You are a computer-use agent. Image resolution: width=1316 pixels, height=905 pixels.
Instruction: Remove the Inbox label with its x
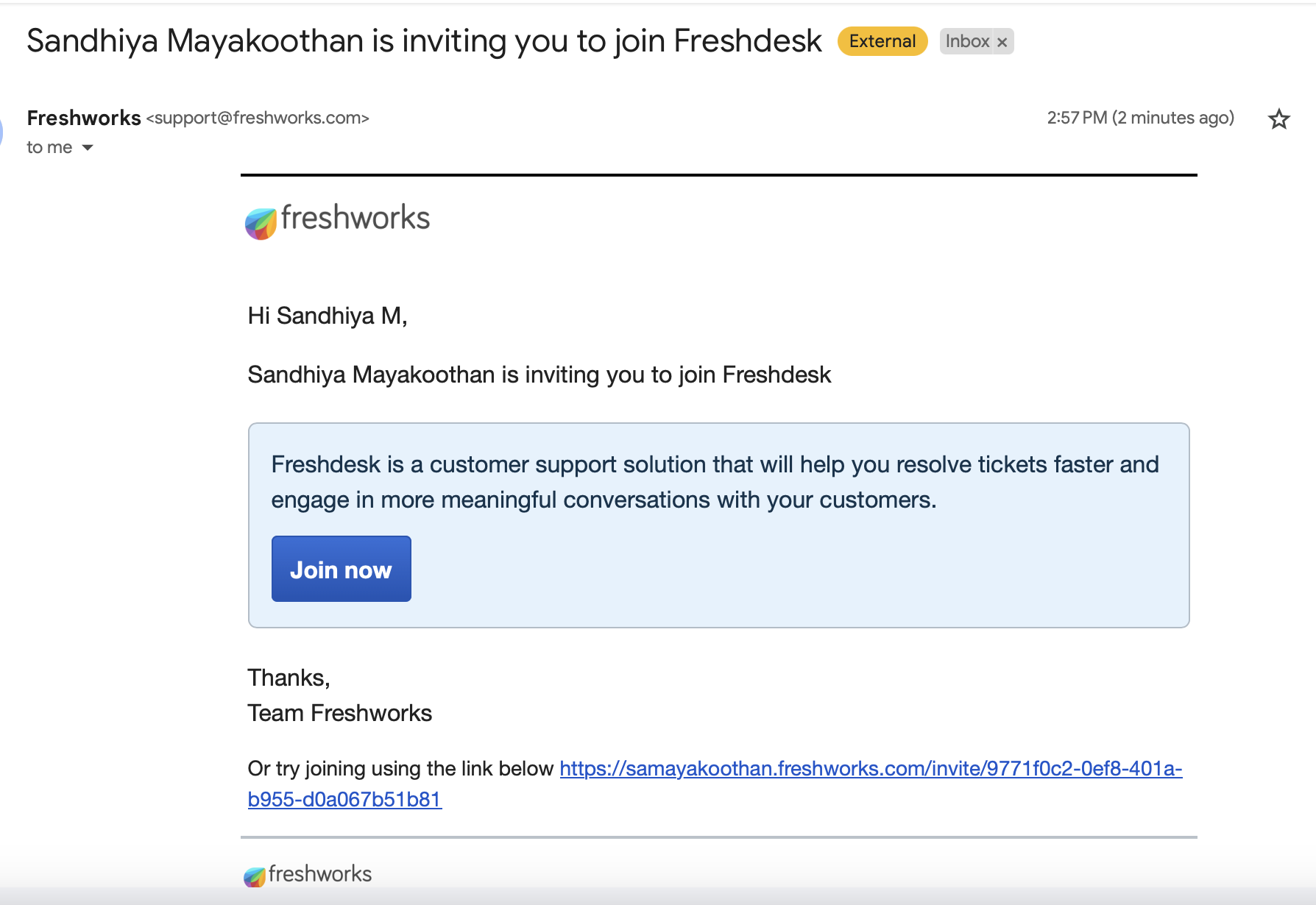click(1002, 42)
